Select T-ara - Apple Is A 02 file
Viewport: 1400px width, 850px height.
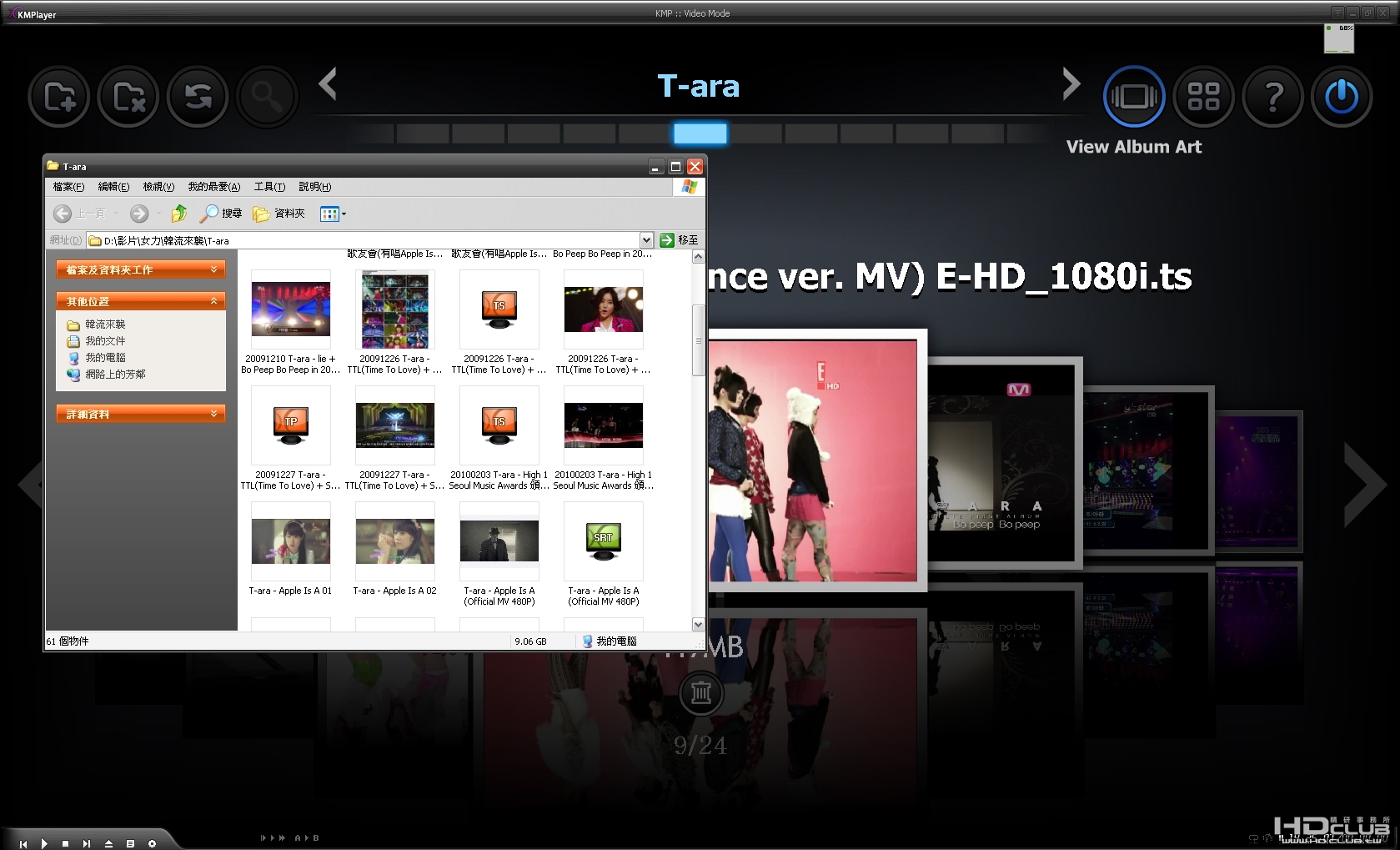[394, 548]
